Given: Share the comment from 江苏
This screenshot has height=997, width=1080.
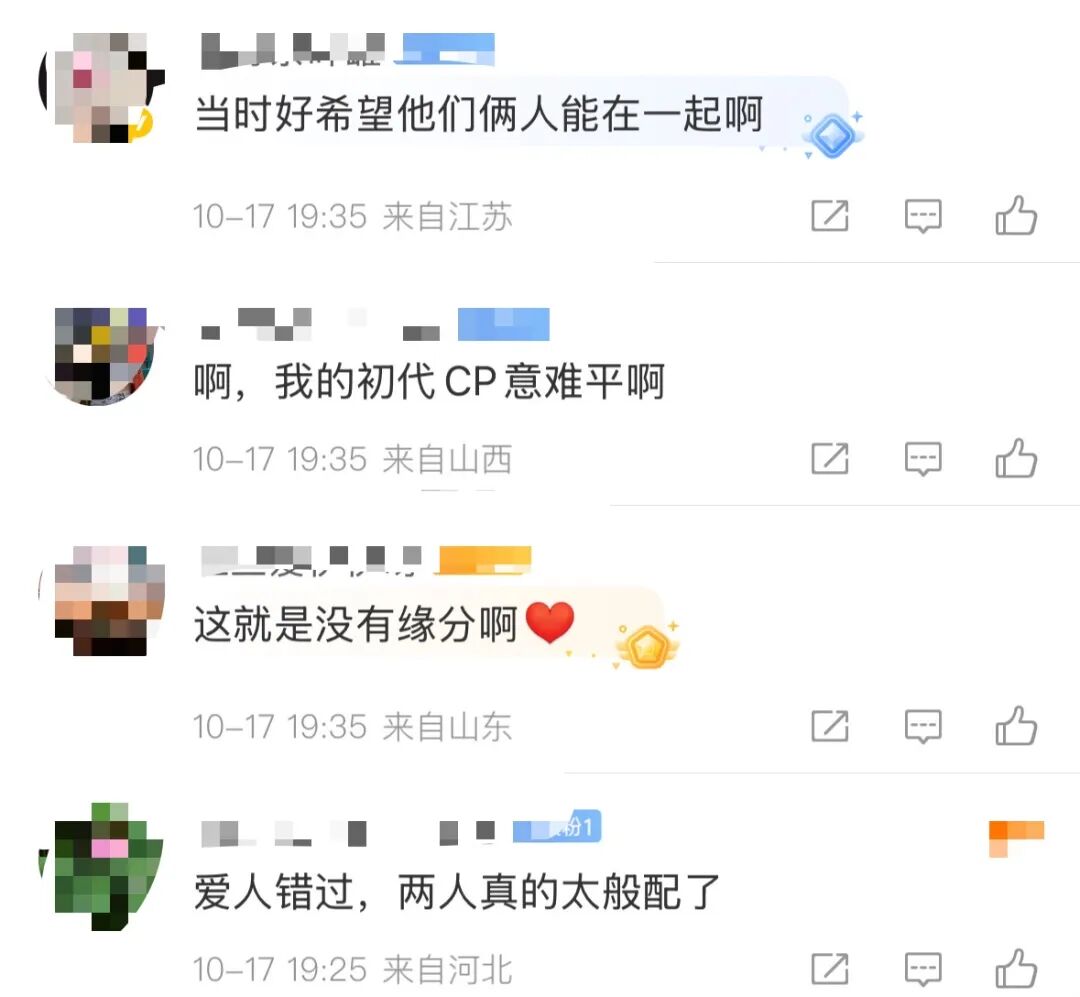Looking at the screenshot, I should pyautogui.click(x=830, y=216).
